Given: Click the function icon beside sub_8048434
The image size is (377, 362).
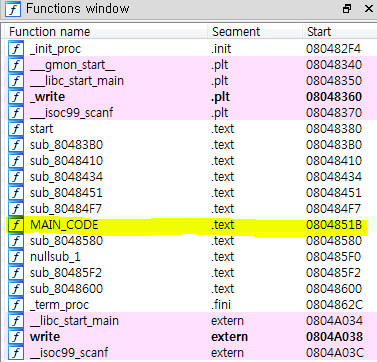Looking at the screenshot, I should point(16,177).
